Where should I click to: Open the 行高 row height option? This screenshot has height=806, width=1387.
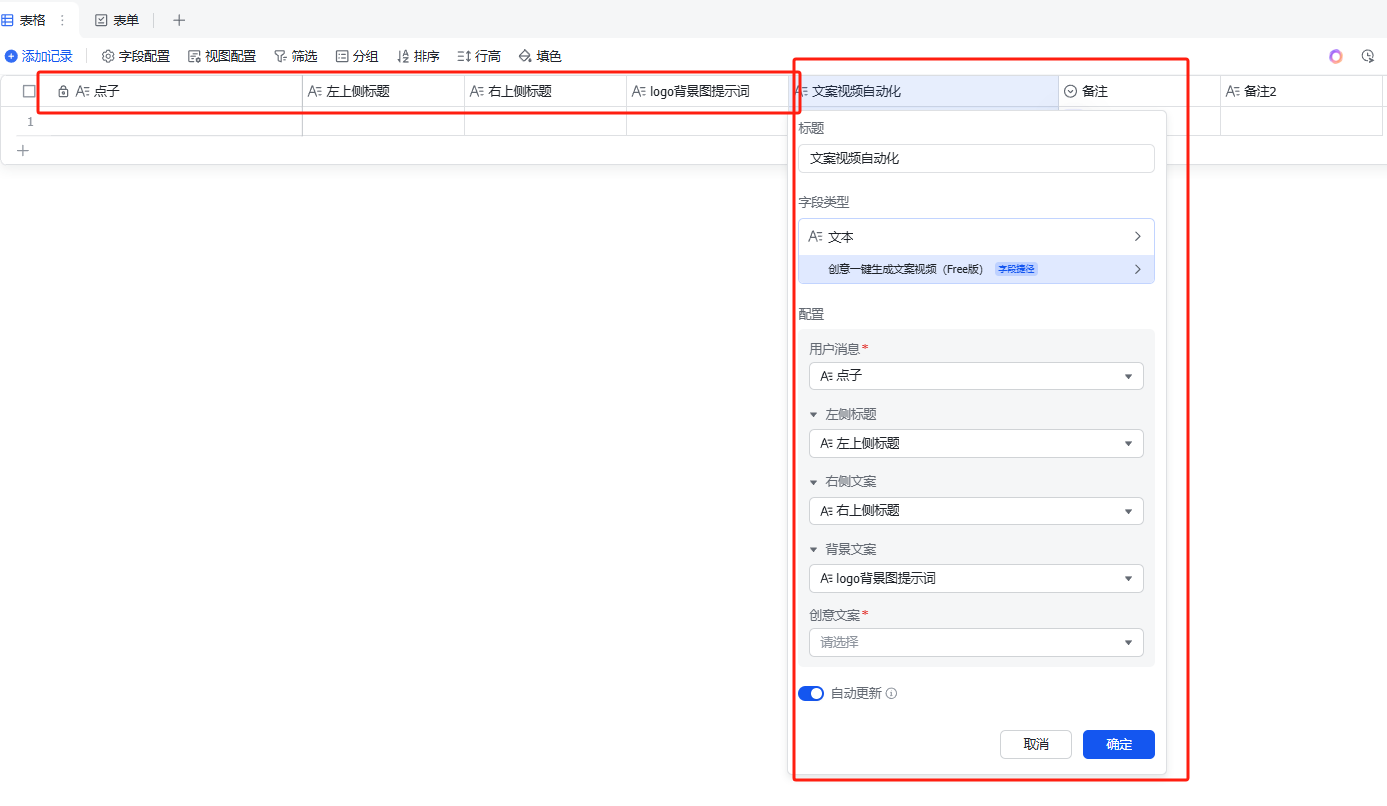coord(479,56)
